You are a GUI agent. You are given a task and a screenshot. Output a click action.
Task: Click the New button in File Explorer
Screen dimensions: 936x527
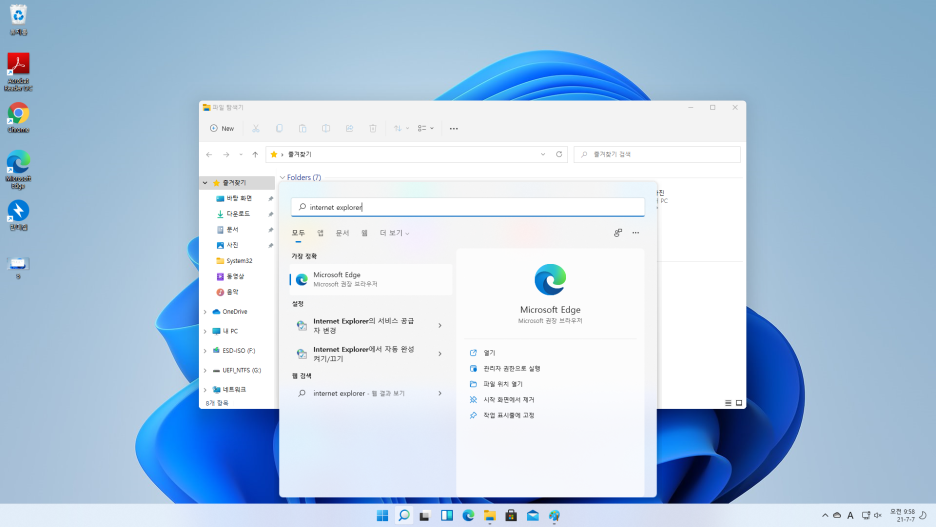[x=222, y=128]
